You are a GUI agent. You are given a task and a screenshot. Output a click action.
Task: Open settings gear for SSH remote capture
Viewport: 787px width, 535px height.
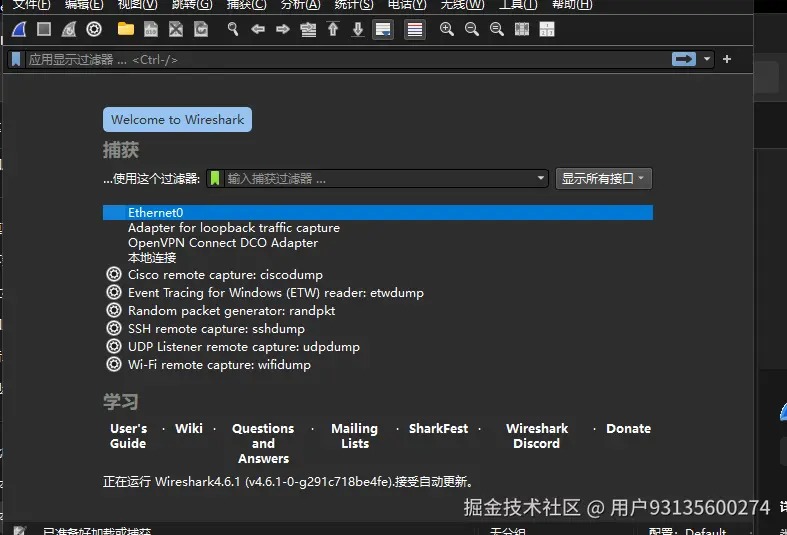pyautogui.click(x=114, y=328)
